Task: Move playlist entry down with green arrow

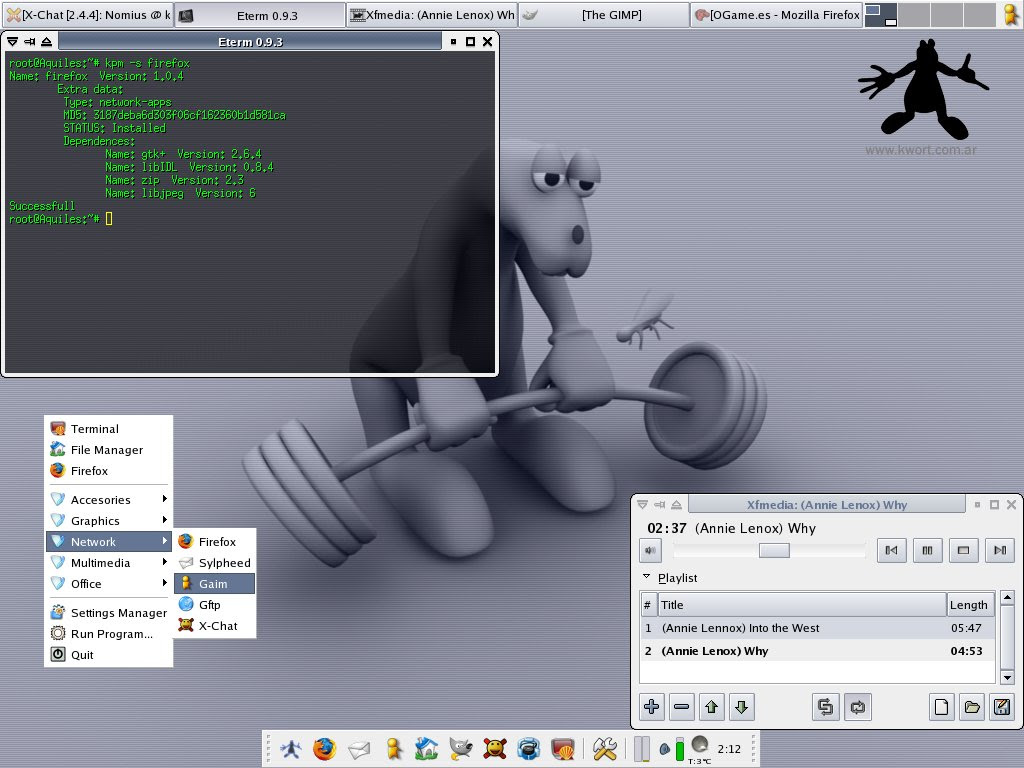Action: (x=741, y=707)
